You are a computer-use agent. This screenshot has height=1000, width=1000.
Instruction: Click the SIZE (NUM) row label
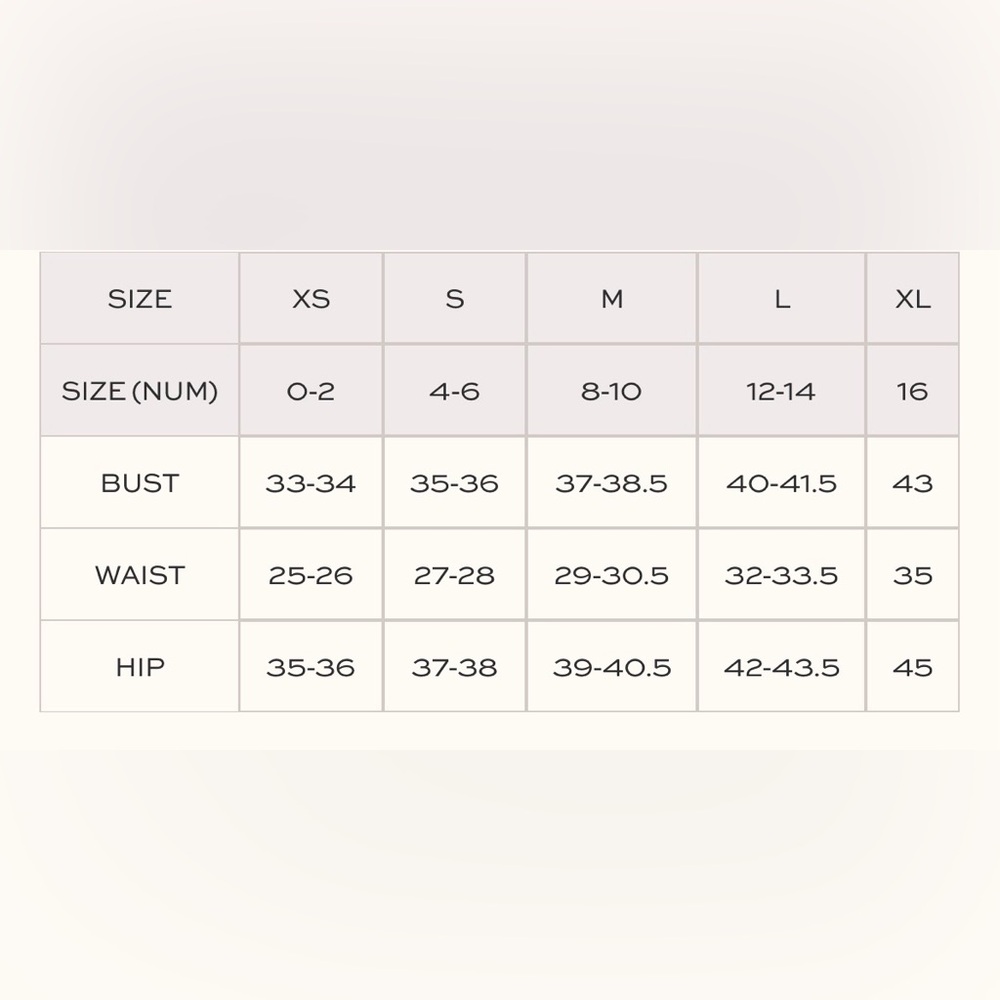click(x=140, y=391)
